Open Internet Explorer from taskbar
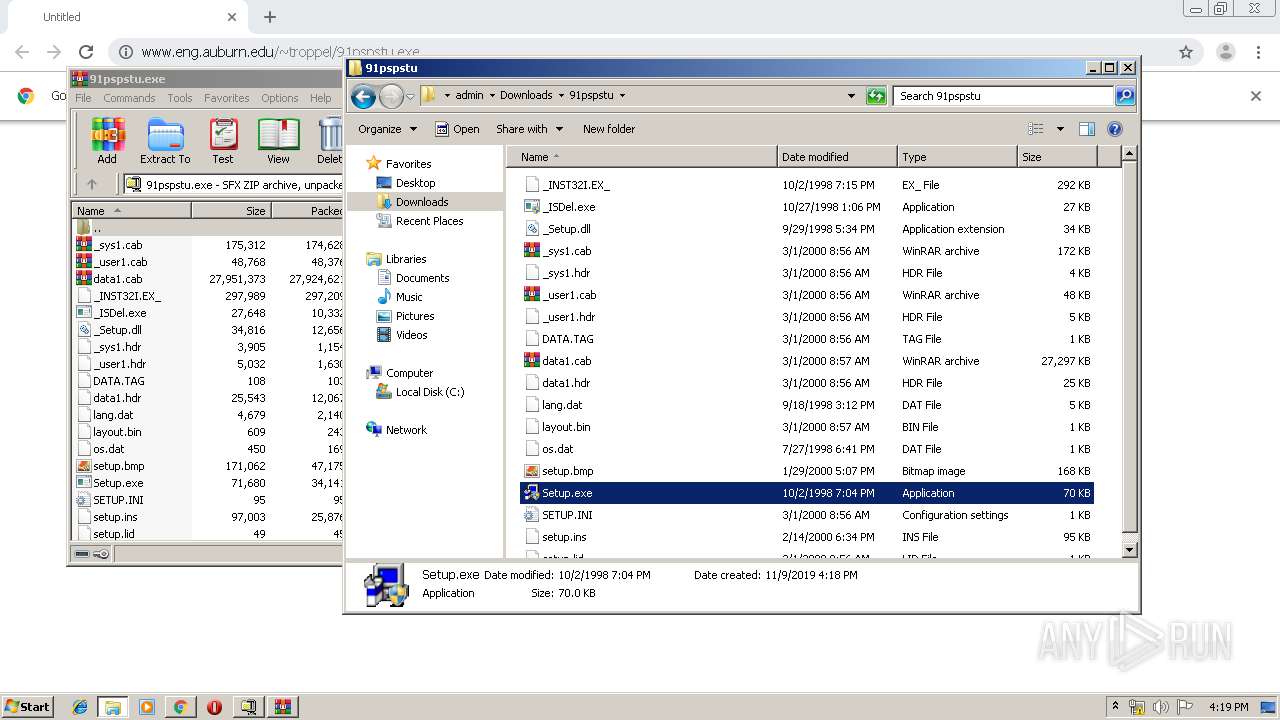The height and width of the screenshot is (720, 1280). pos(80,707)
